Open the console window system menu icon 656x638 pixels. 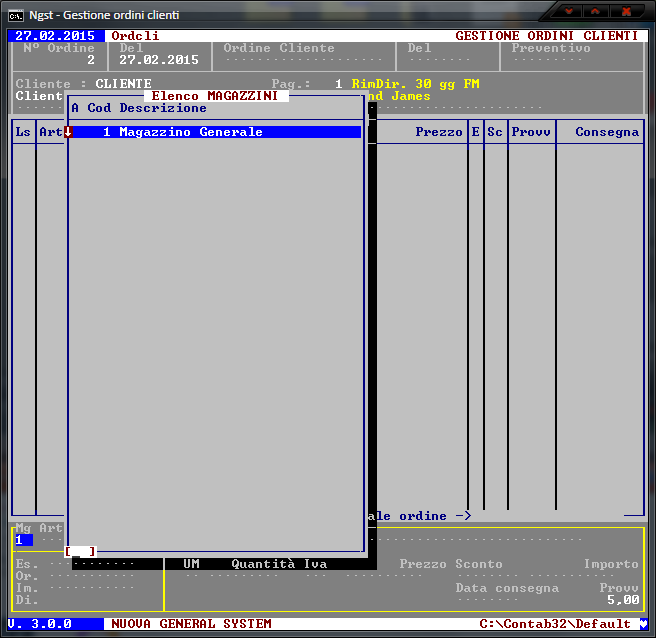coord(16,15)
